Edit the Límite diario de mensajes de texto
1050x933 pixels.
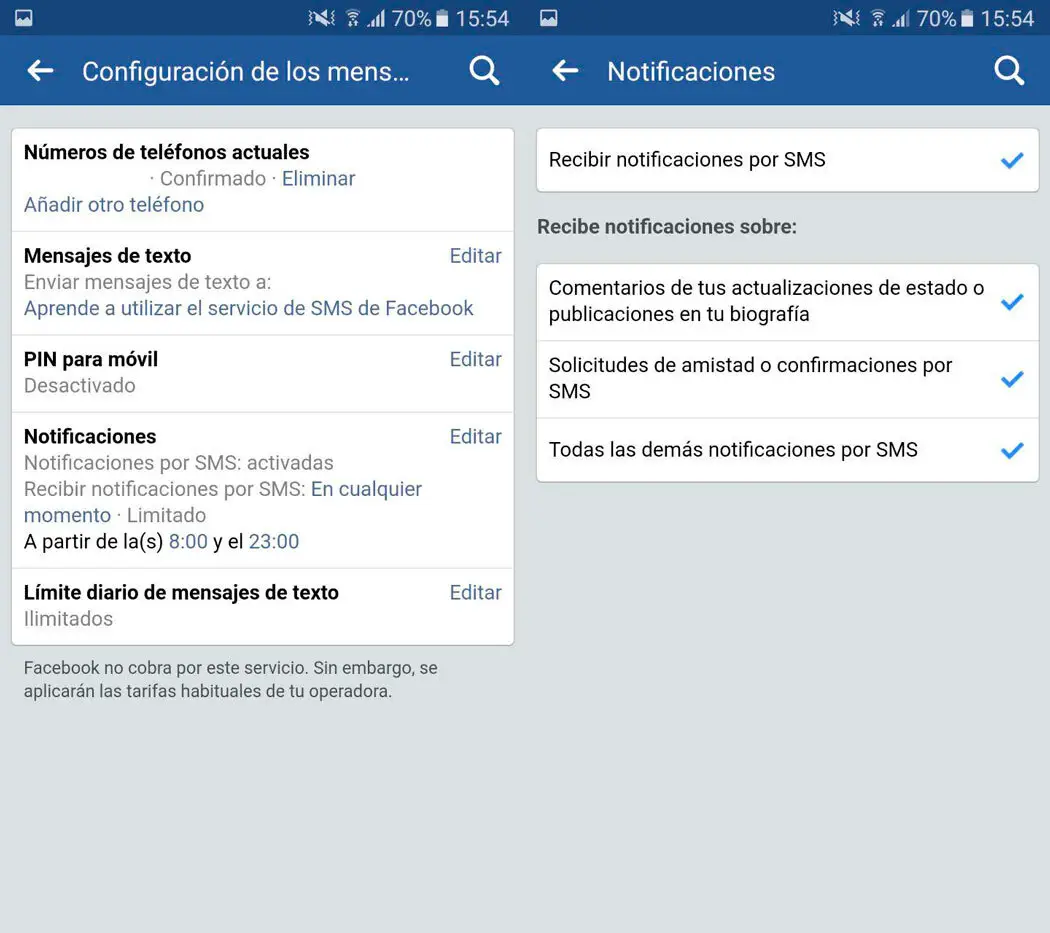(x=475, y=593)
